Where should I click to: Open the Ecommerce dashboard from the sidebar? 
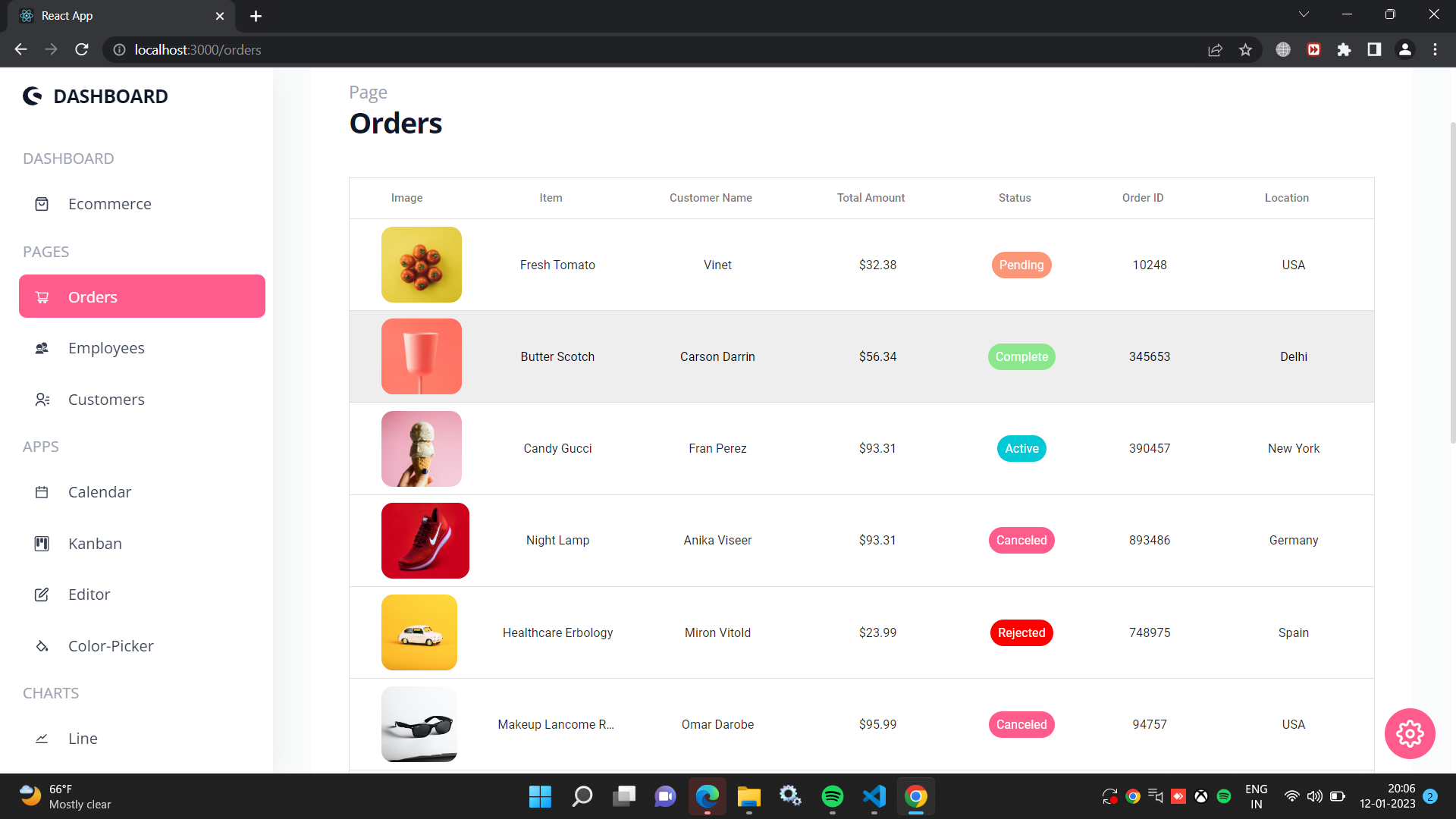(x=42, y=204)
